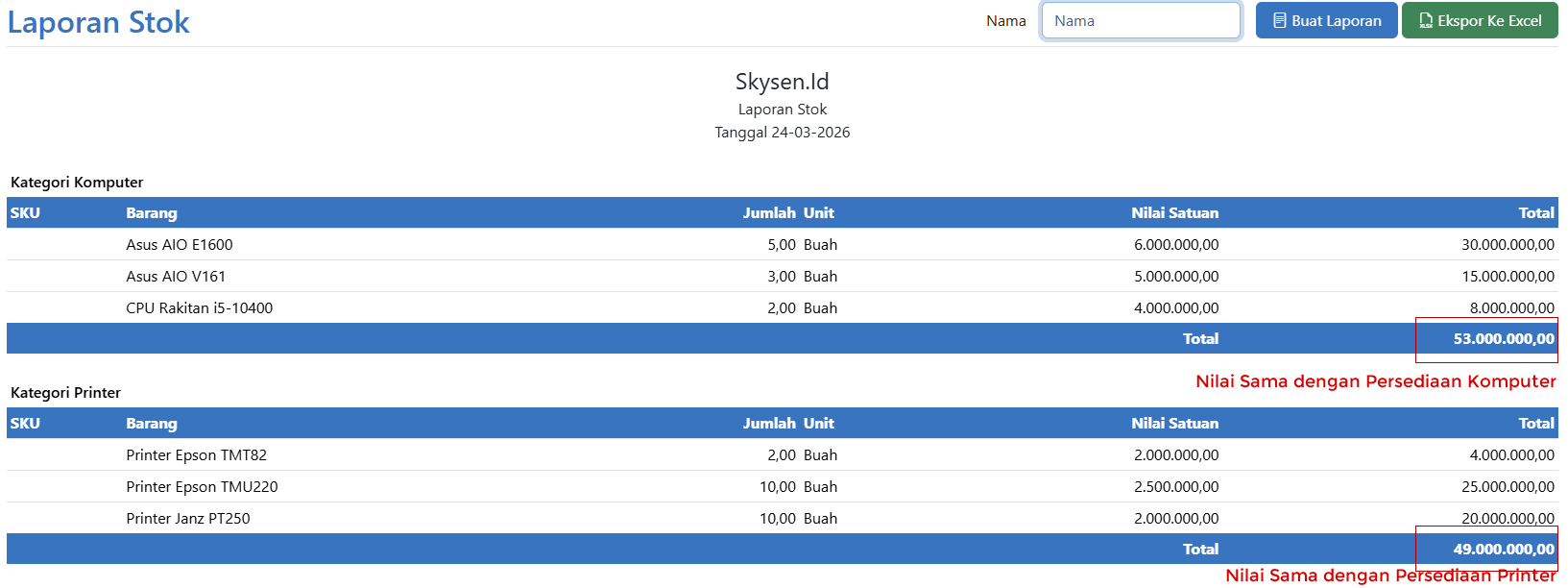Screen dimensions: 1568x588
Task: Click the Barang header in Komputer table
Action: click(x=152, y=213)
